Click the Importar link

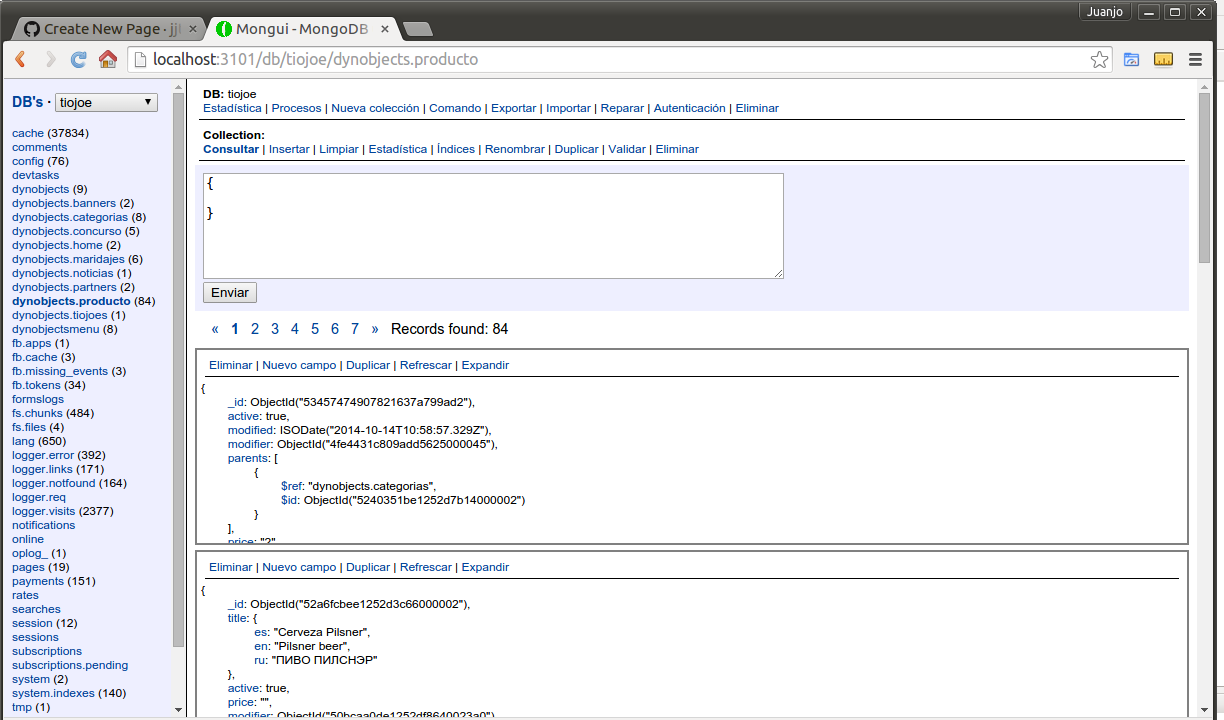569,108
